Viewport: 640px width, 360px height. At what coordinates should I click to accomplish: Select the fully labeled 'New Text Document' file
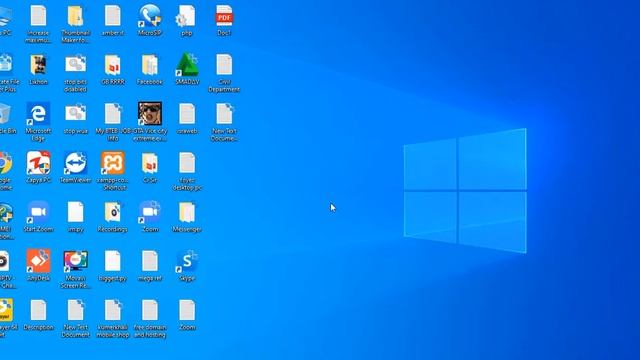tap(76, 318)
